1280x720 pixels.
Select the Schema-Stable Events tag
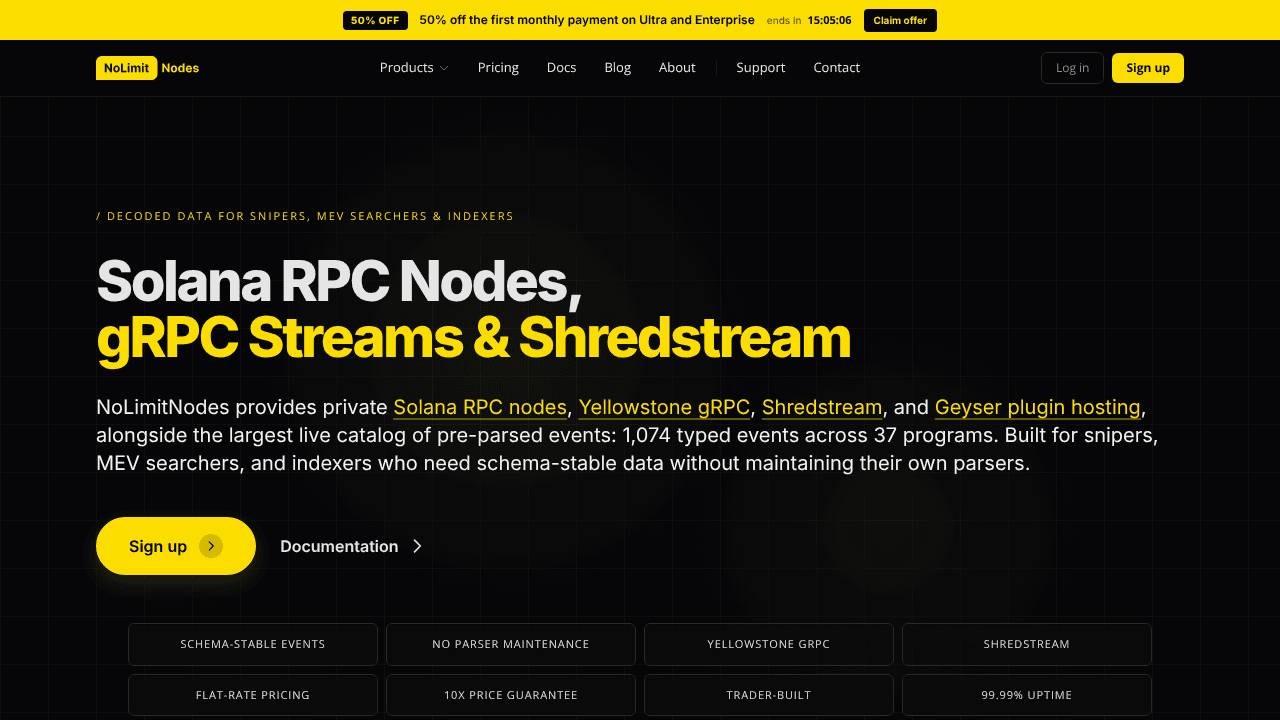[253, 644]
